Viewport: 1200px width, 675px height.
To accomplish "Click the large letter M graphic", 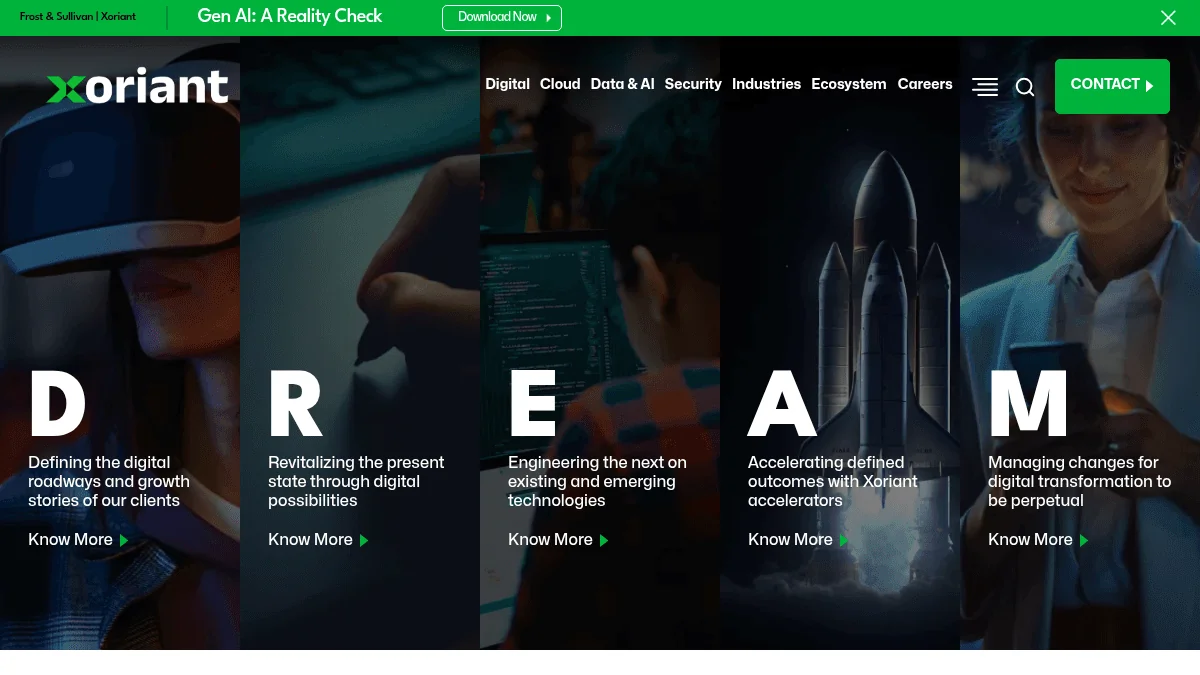I will [x=1028, y=405].
